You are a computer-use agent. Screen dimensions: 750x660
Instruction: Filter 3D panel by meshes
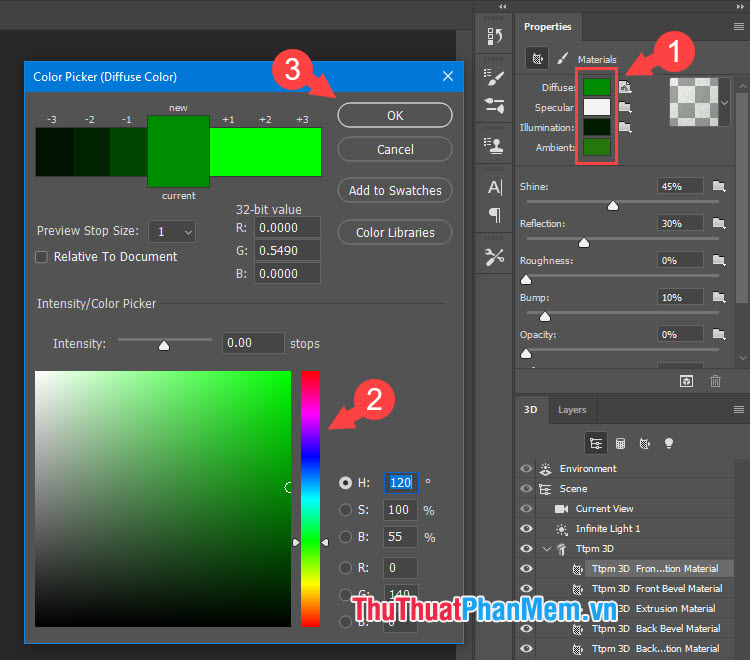620,443
